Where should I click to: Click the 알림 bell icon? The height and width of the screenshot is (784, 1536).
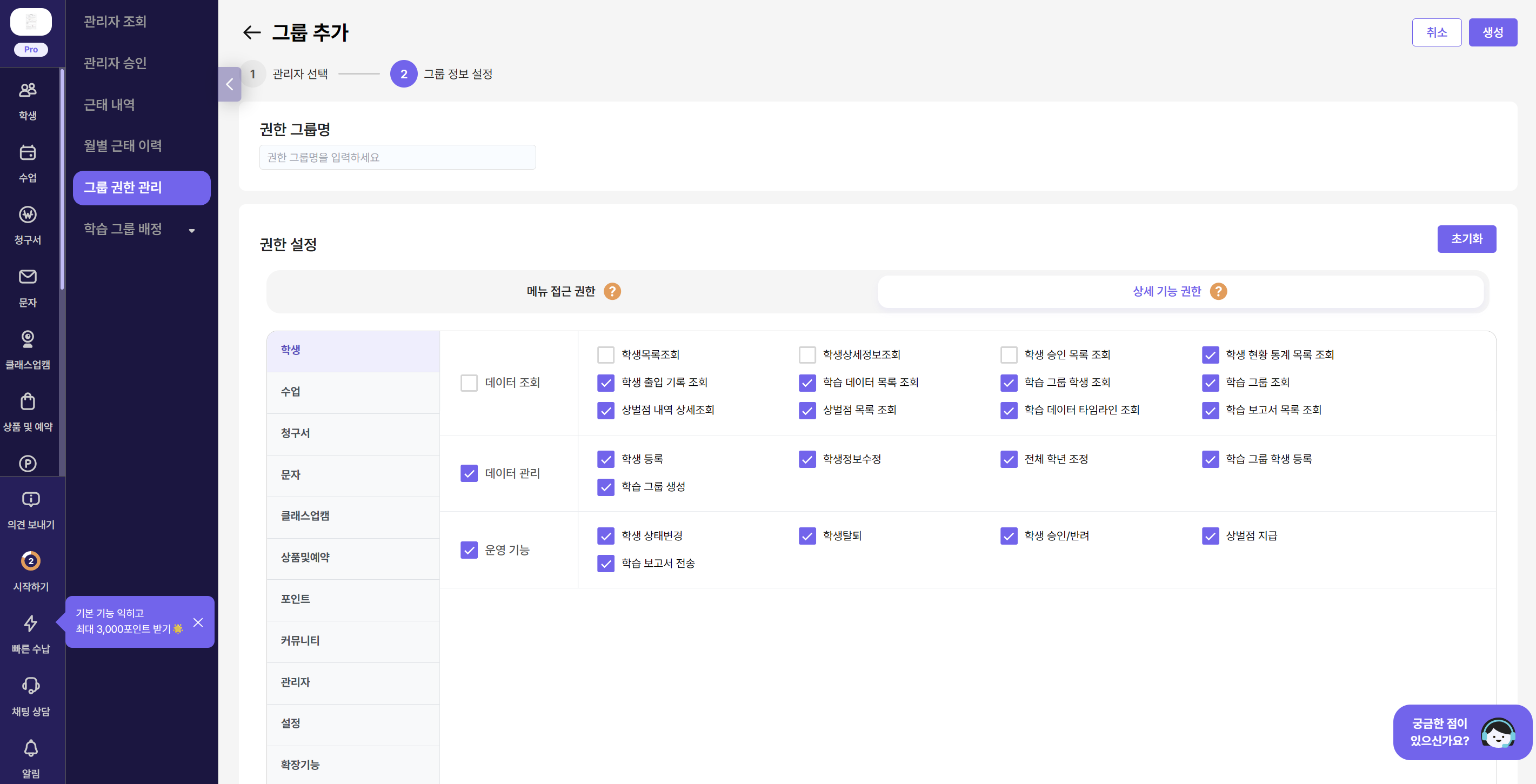click(30, 748)
